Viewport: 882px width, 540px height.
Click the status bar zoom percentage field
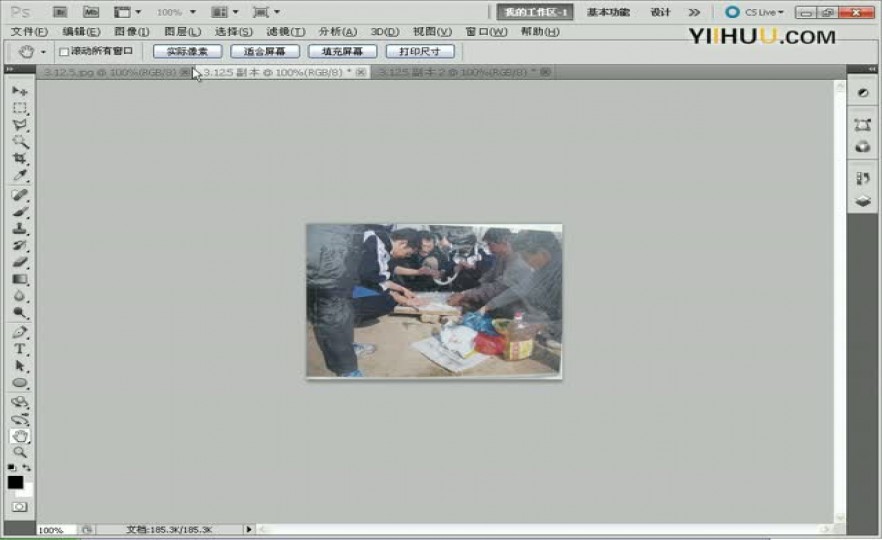pyautogui.click(x=55, y=530)
